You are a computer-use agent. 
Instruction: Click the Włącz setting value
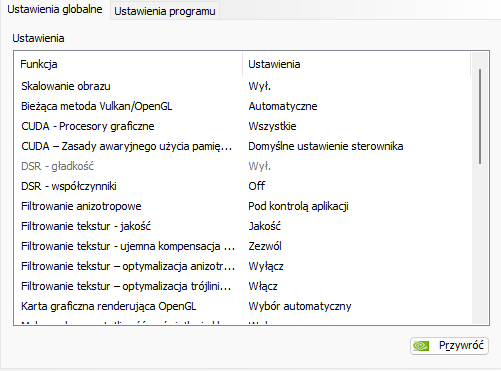tap(263, 286)
